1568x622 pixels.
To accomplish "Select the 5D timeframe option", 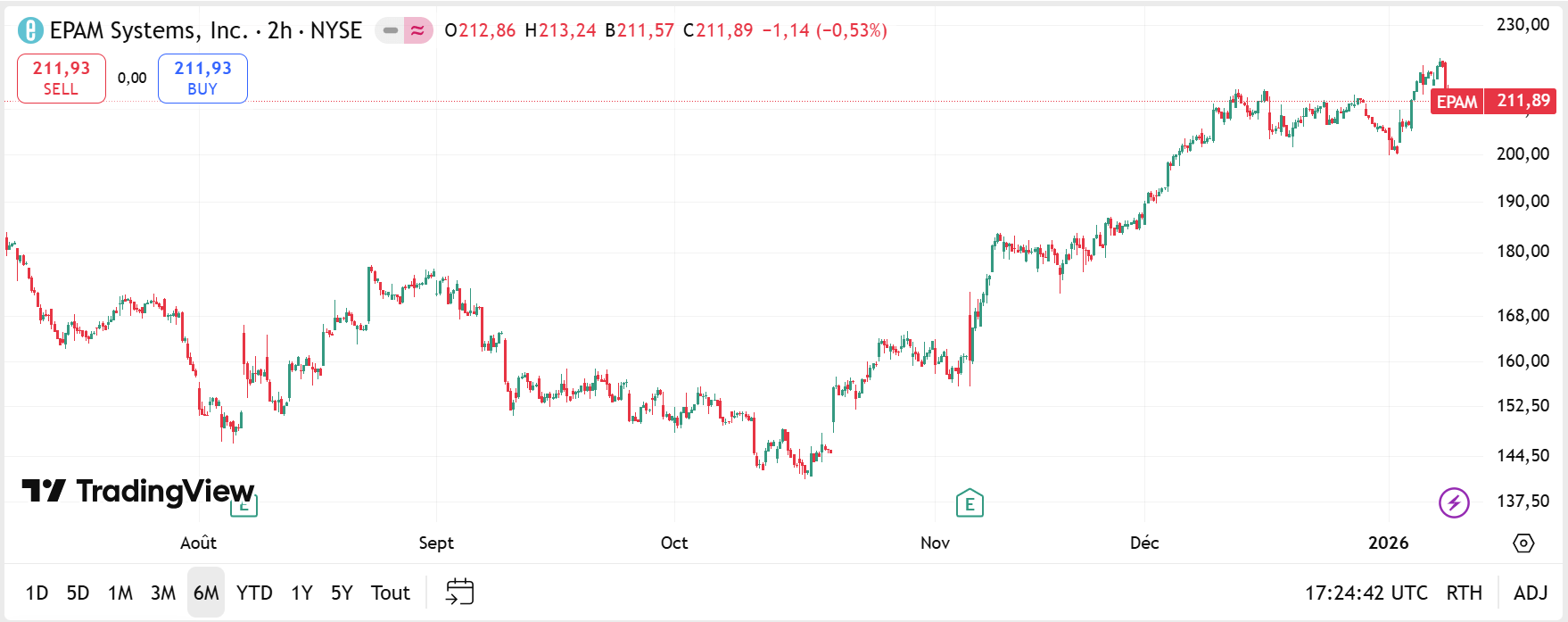I will (x=78, y=592).
